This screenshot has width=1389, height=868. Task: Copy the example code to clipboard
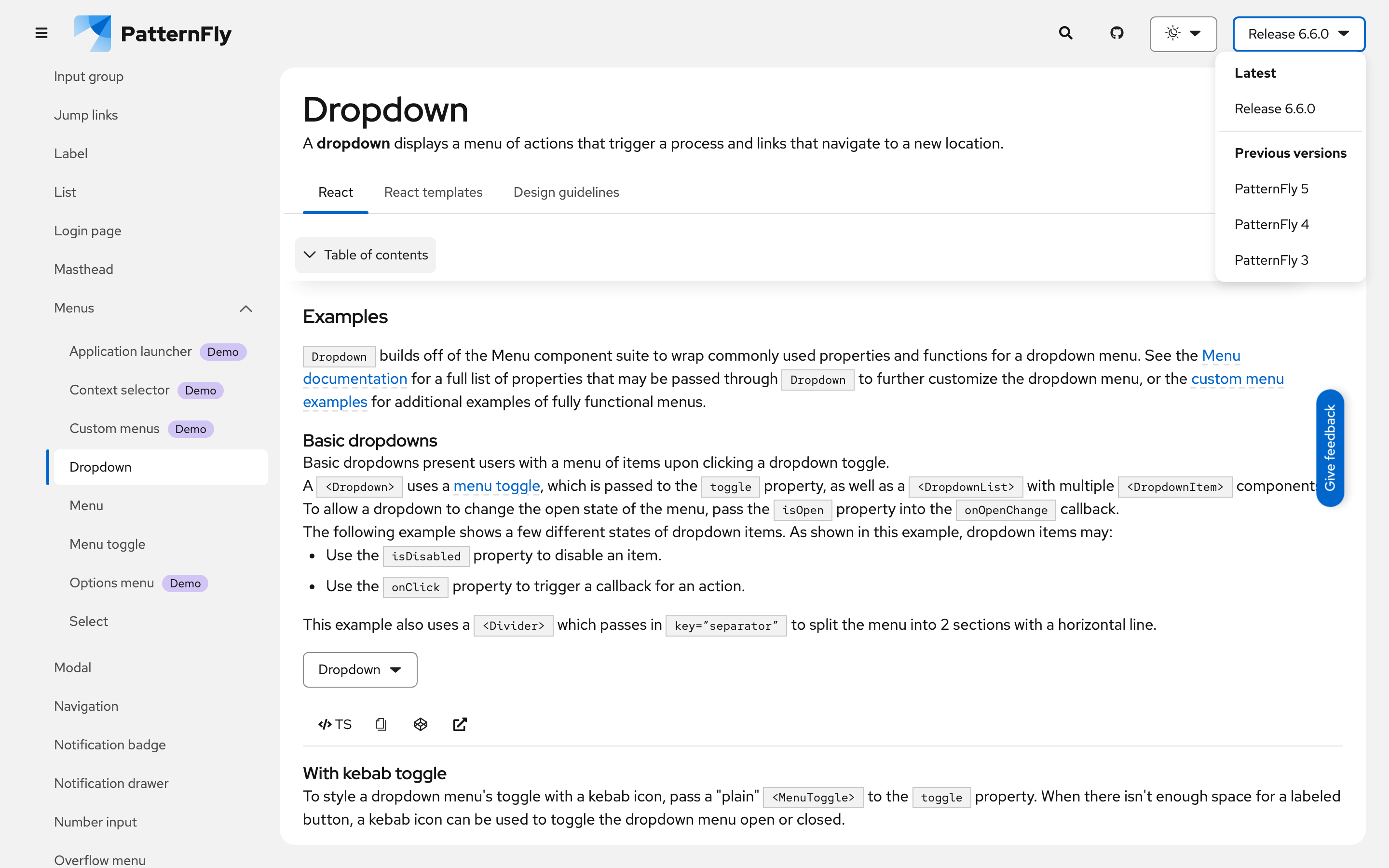coord(381,724)
